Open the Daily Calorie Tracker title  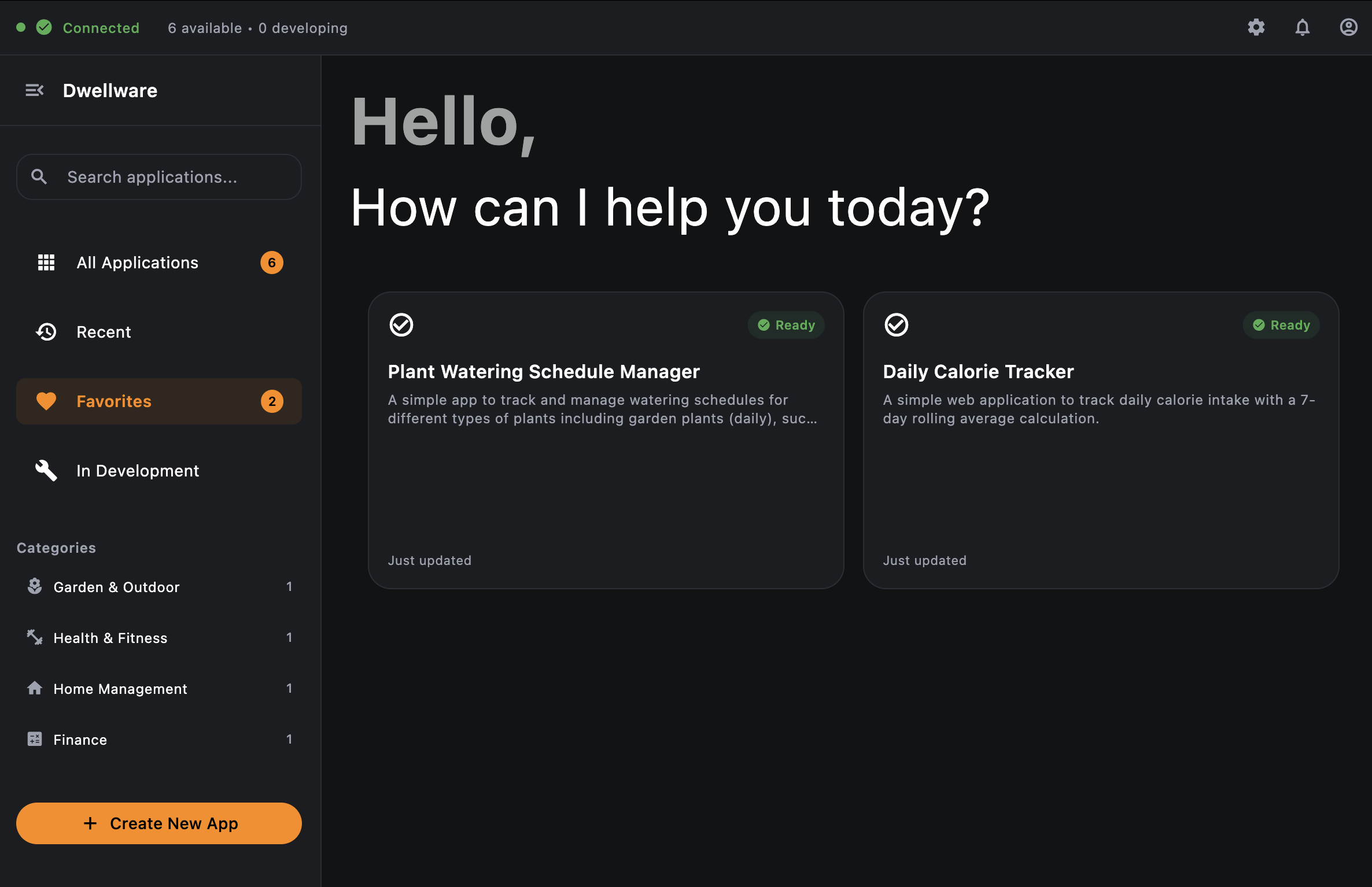(978, 371)
